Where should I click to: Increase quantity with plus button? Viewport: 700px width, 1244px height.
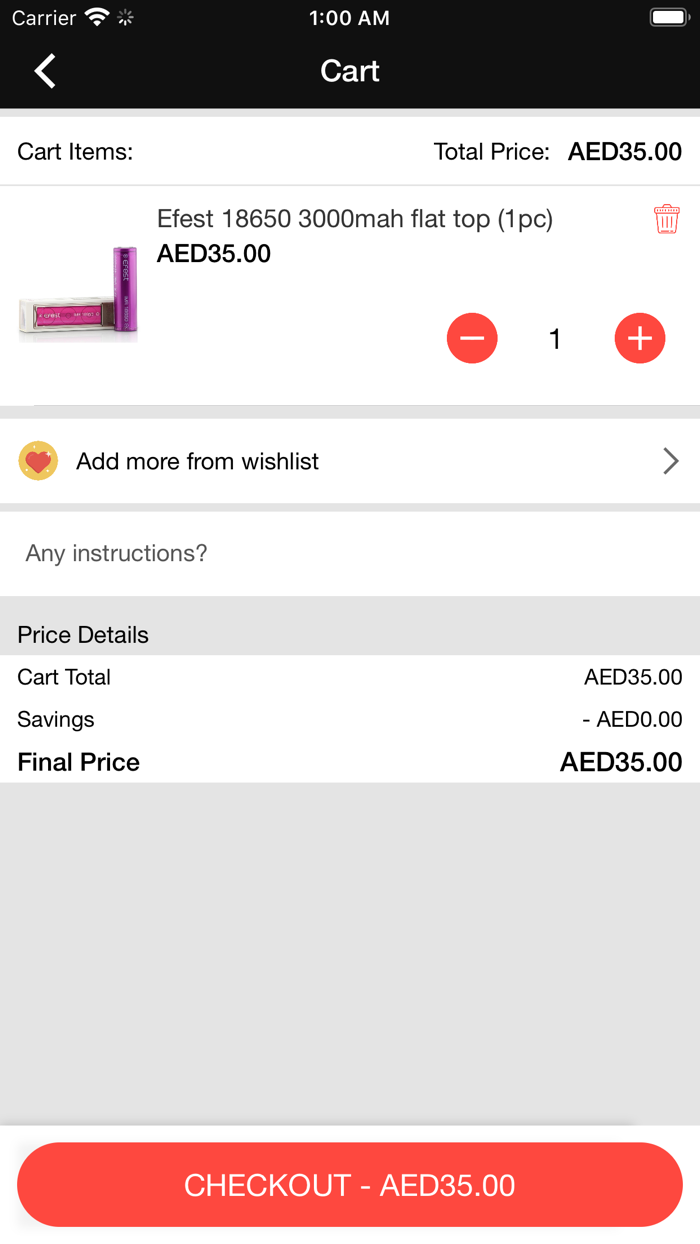[640, 338]
